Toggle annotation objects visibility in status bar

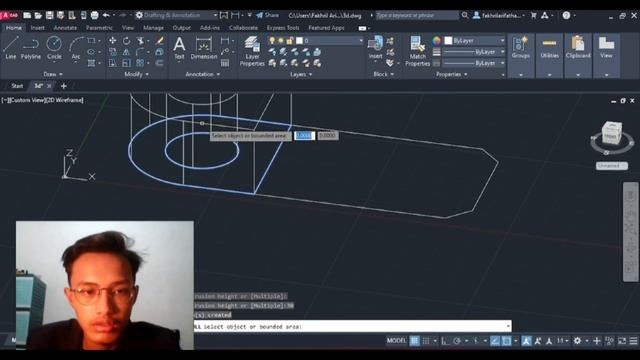pyautogui.click(x=526, y=340)
